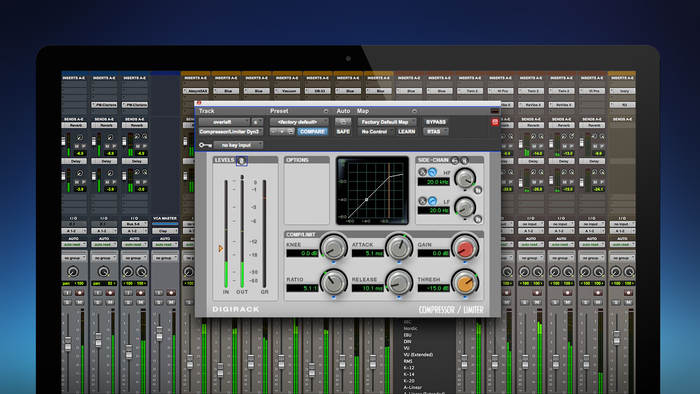Open the Map options circle menu
This screenshot has height=394, width=700.
(414, 111)
